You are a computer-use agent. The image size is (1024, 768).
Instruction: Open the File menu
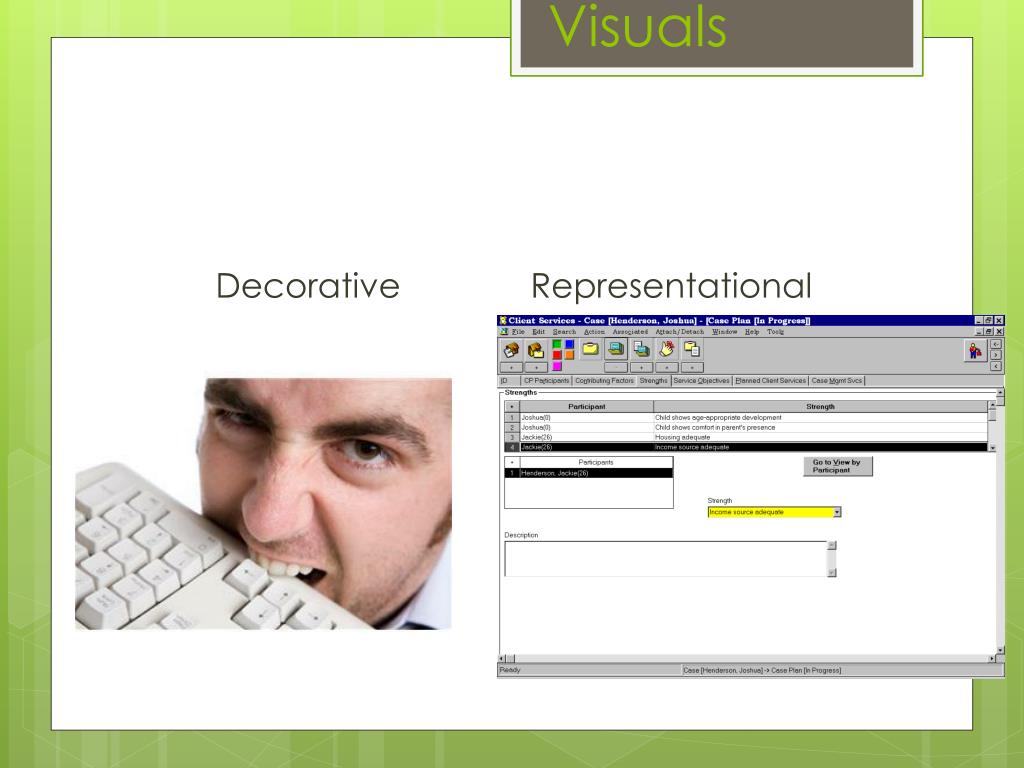click(518, 332)
